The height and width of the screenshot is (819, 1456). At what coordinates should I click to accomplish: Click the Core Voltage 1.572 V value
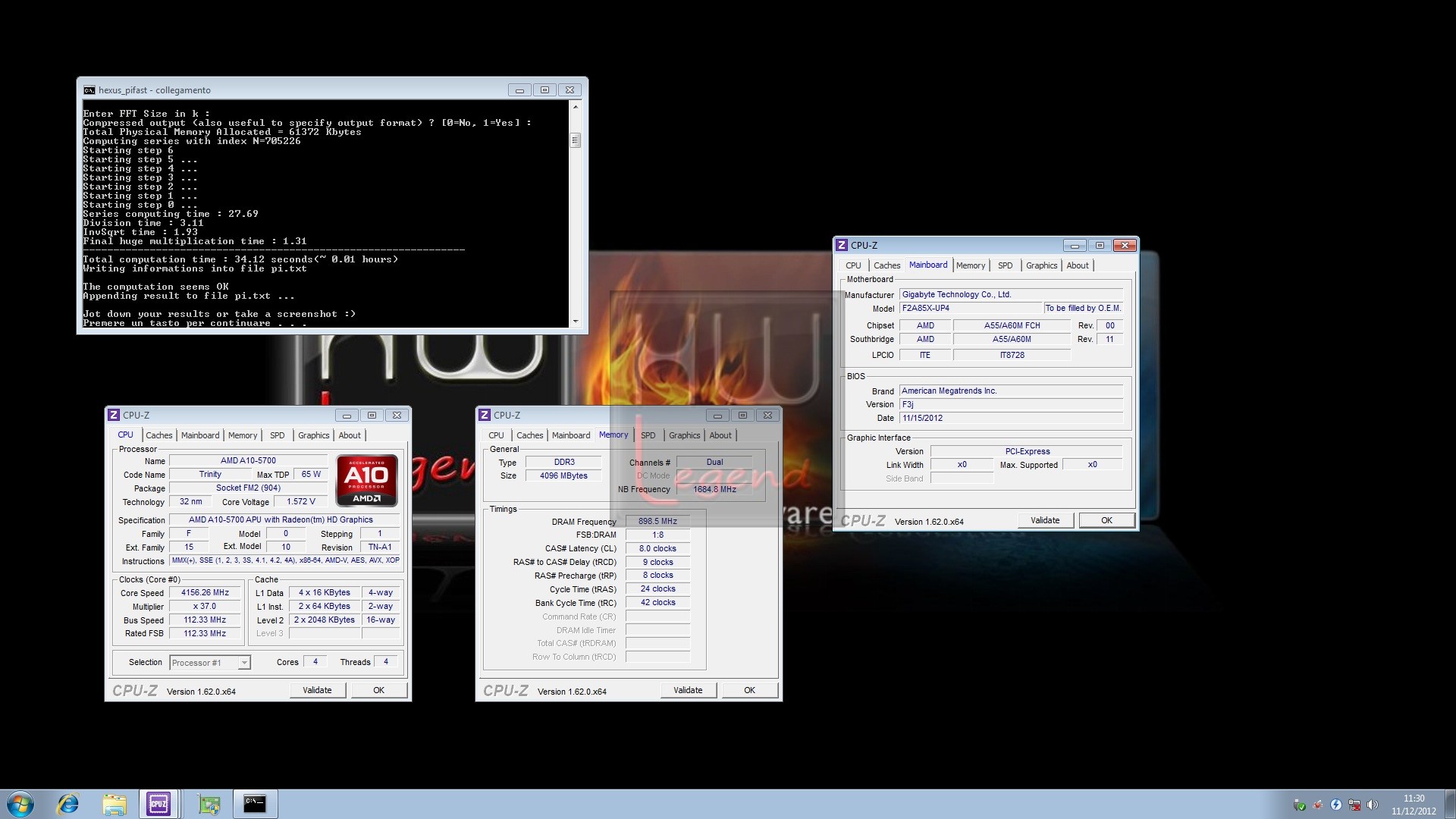tap(301, 502)
